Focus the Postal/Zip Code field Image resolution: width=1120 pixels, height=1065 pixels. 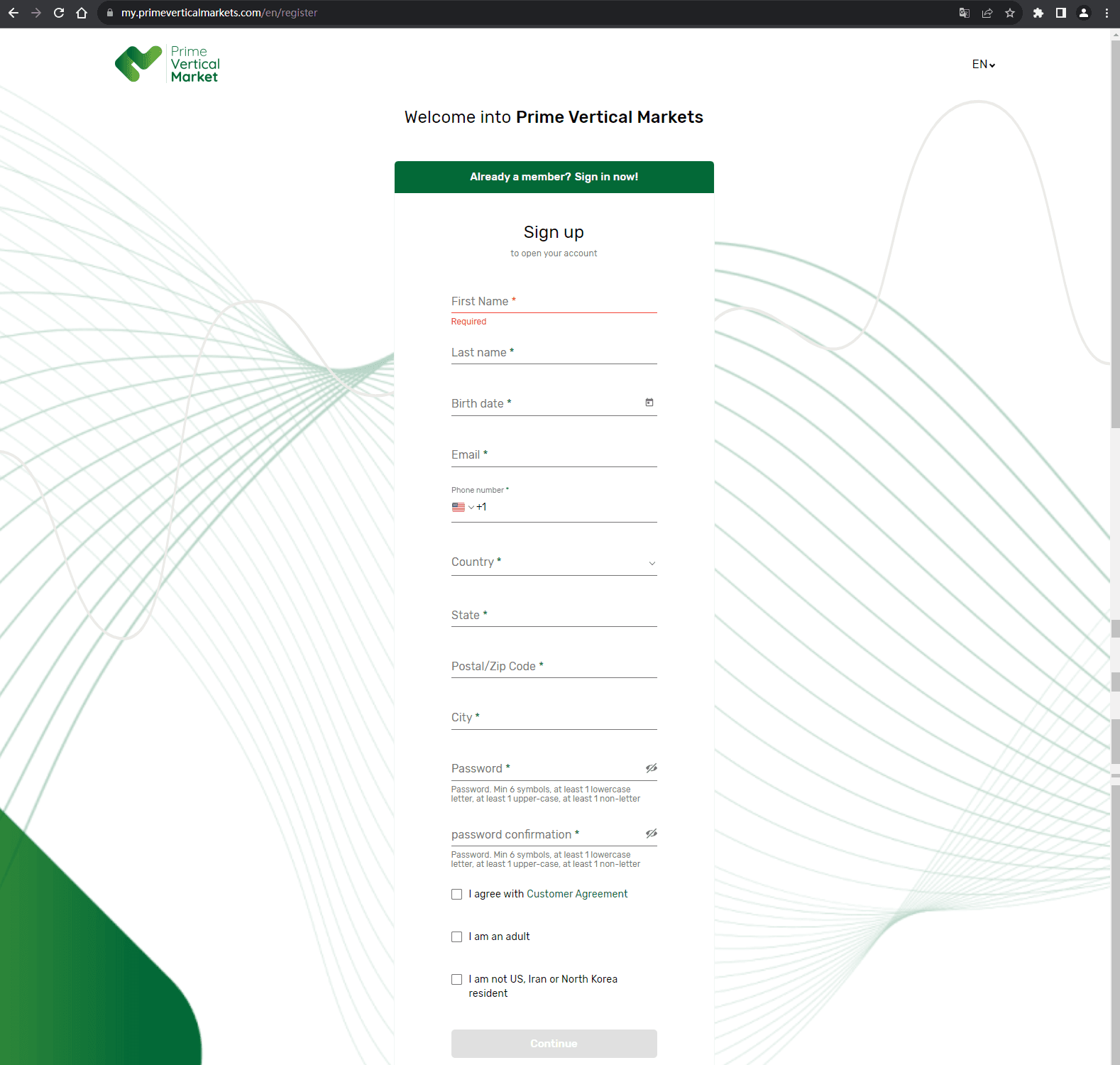[554, 666]
